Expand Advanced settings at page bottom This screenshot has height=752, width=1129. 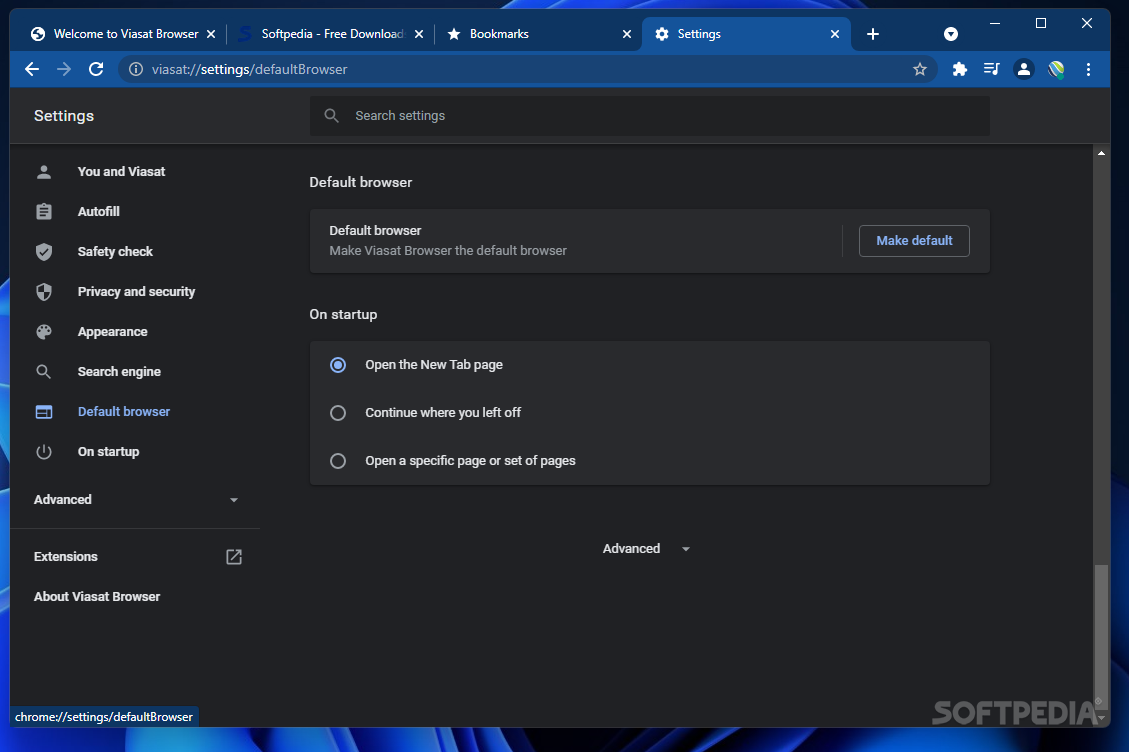point(646,549)
